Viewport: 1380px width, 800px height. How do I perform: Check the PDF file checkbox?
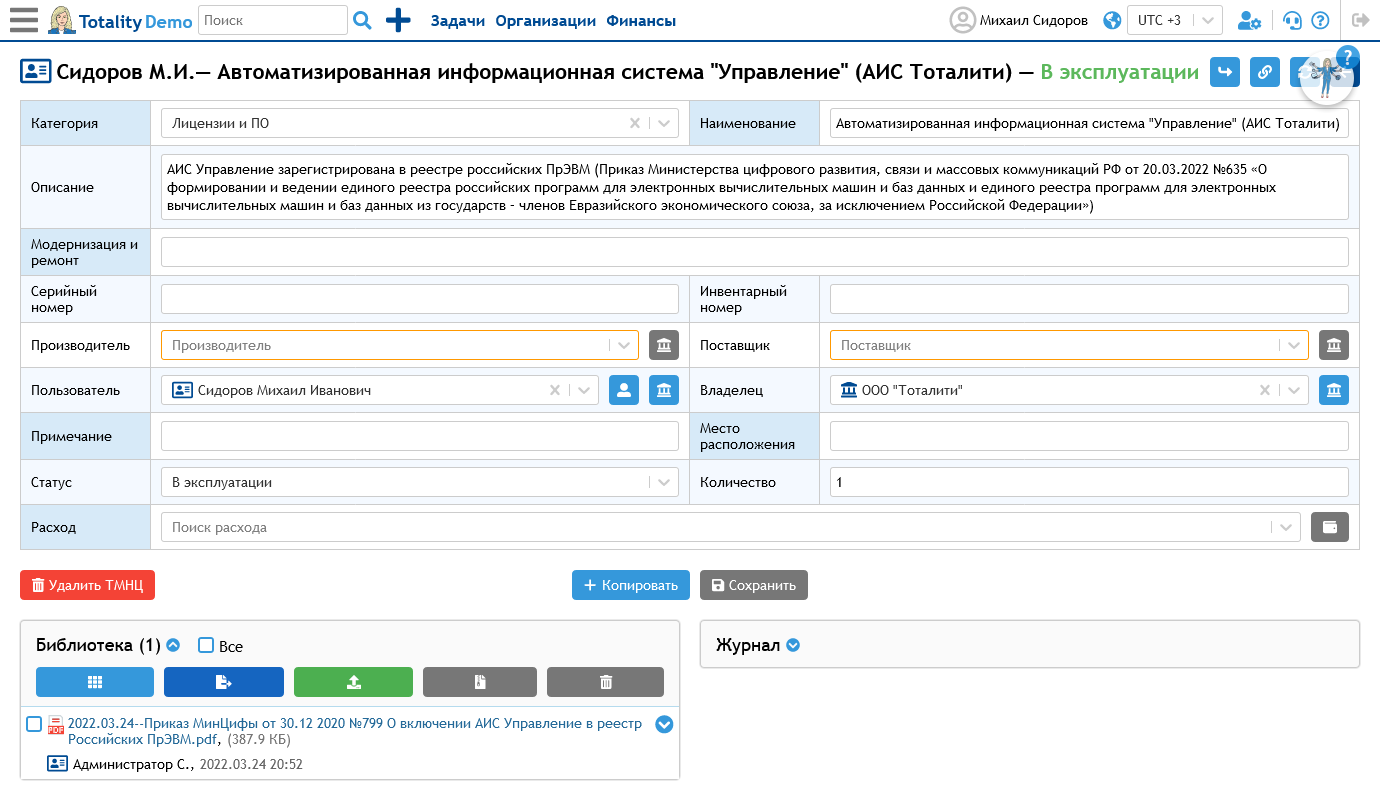[x=34, y=723]
